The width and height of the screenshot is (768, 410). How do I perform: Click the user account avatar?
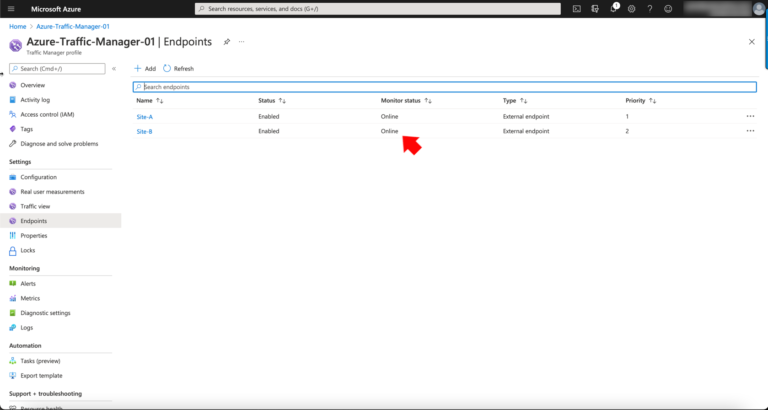[x=758, y=9]
